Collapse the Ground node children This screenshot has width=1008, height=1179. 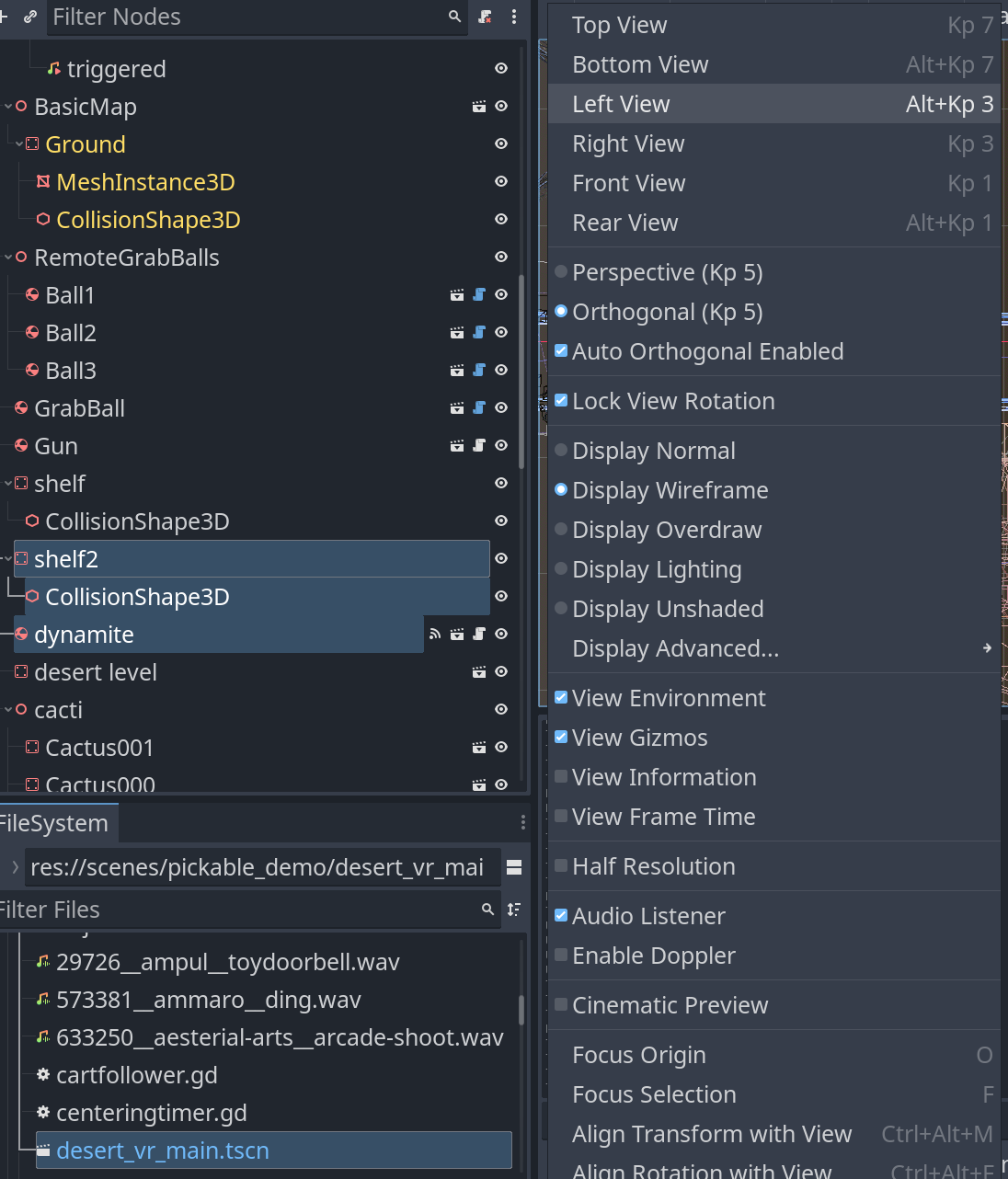click(19, 144)
